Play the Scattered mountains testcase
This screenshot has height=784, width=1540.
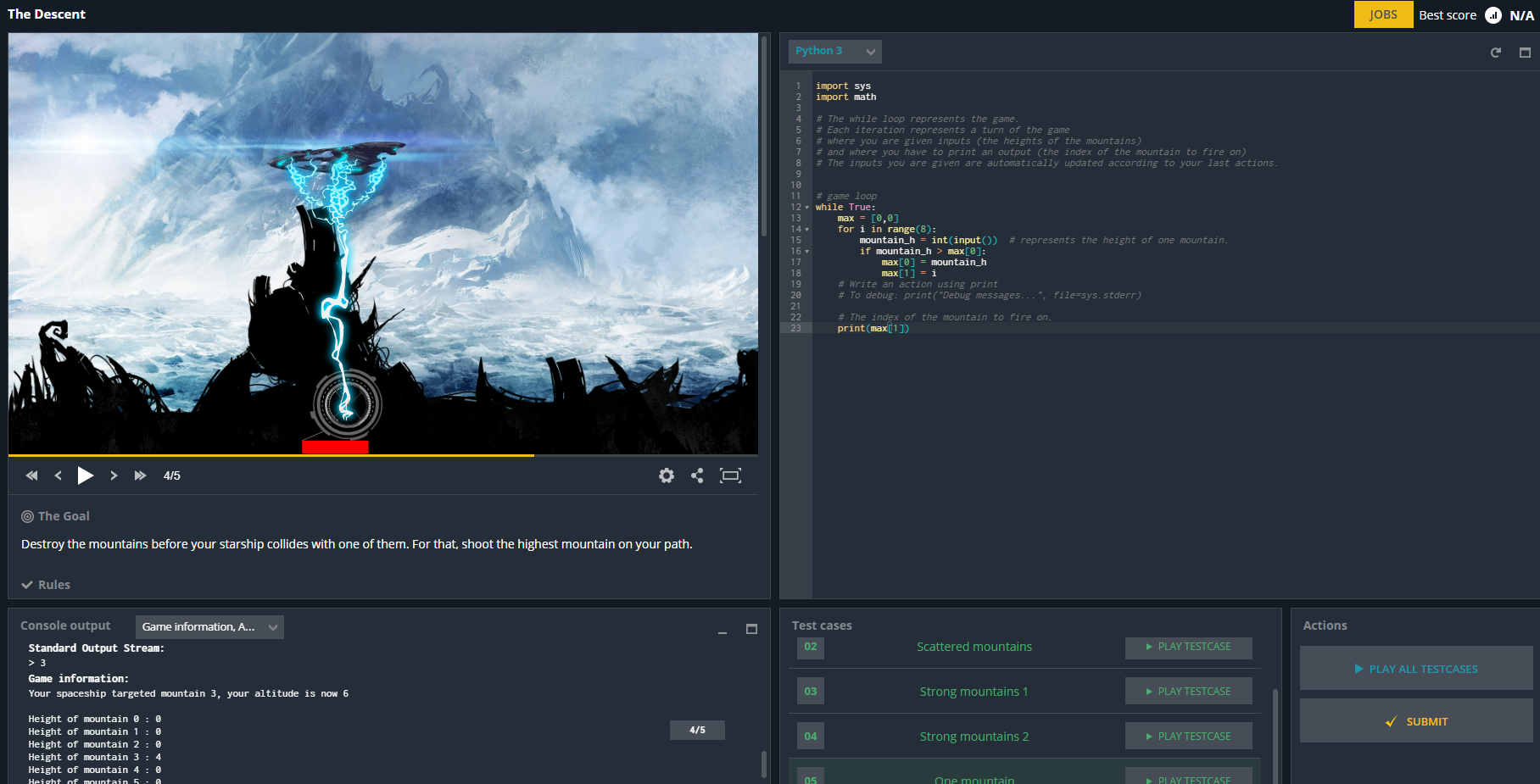[x=1188, y=647]
